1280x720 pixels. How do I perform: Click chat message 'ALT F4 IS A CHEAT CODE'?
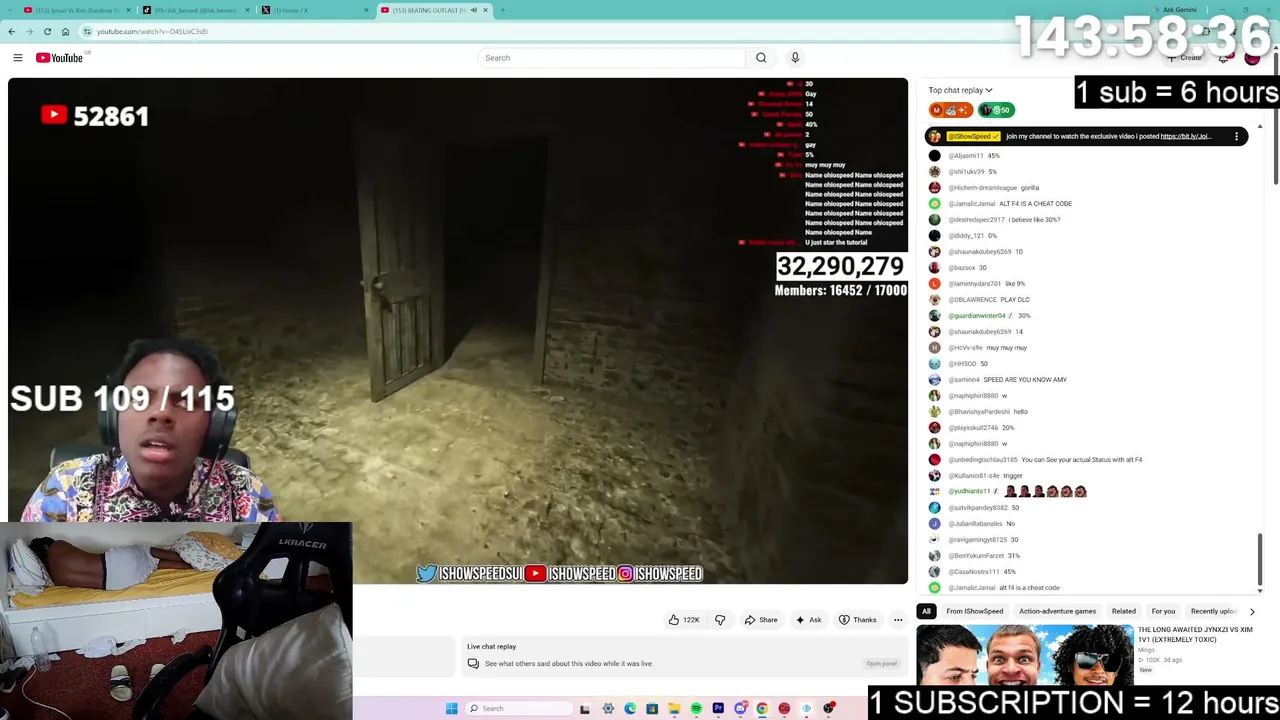click(1035, 204)
